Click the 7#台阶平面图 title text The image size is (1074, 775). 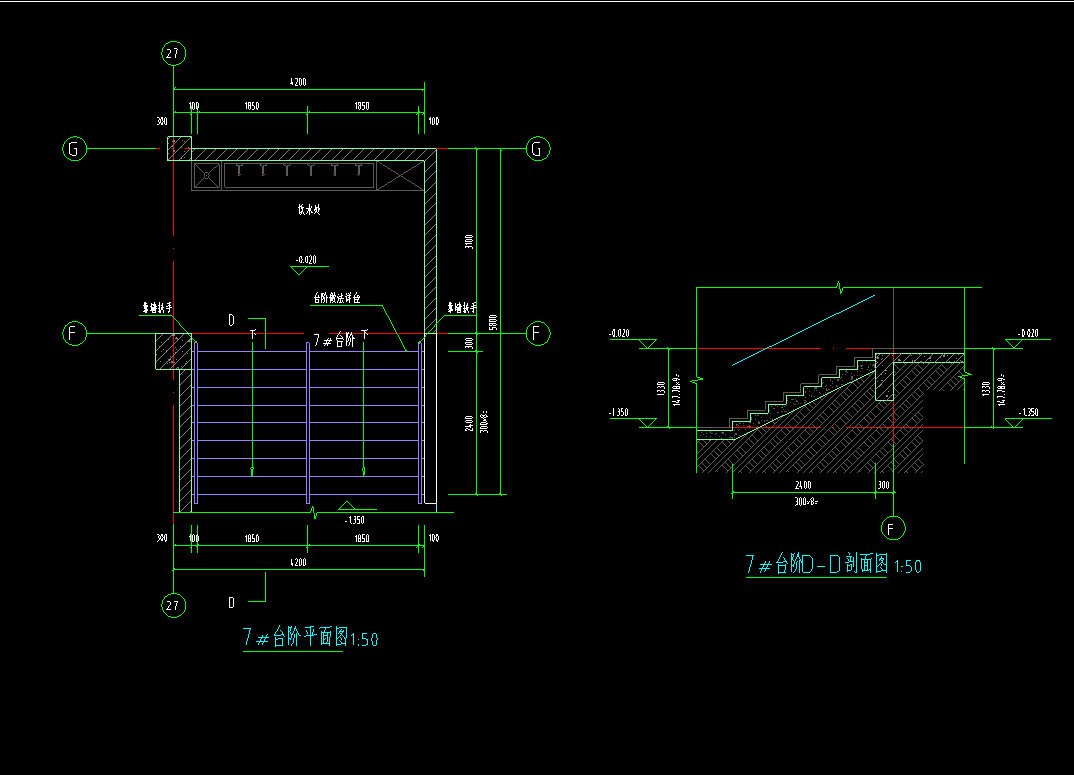point(310,637)
